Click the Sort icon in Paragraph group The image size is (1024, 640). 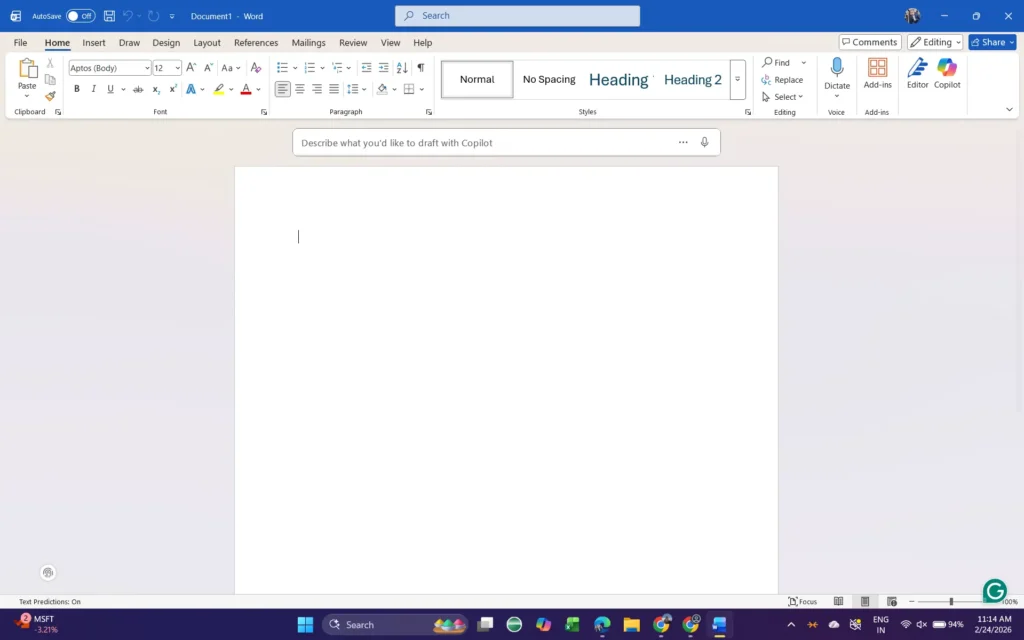click(x=402, y=68)
